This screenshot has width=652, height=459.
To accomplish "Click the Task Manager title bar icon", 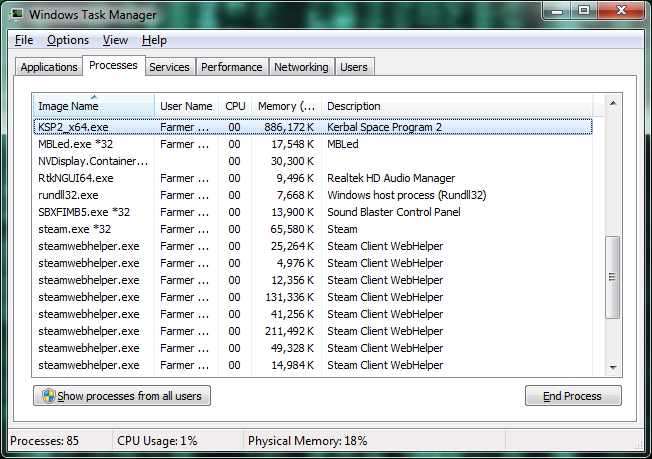I will pos(17,14).
